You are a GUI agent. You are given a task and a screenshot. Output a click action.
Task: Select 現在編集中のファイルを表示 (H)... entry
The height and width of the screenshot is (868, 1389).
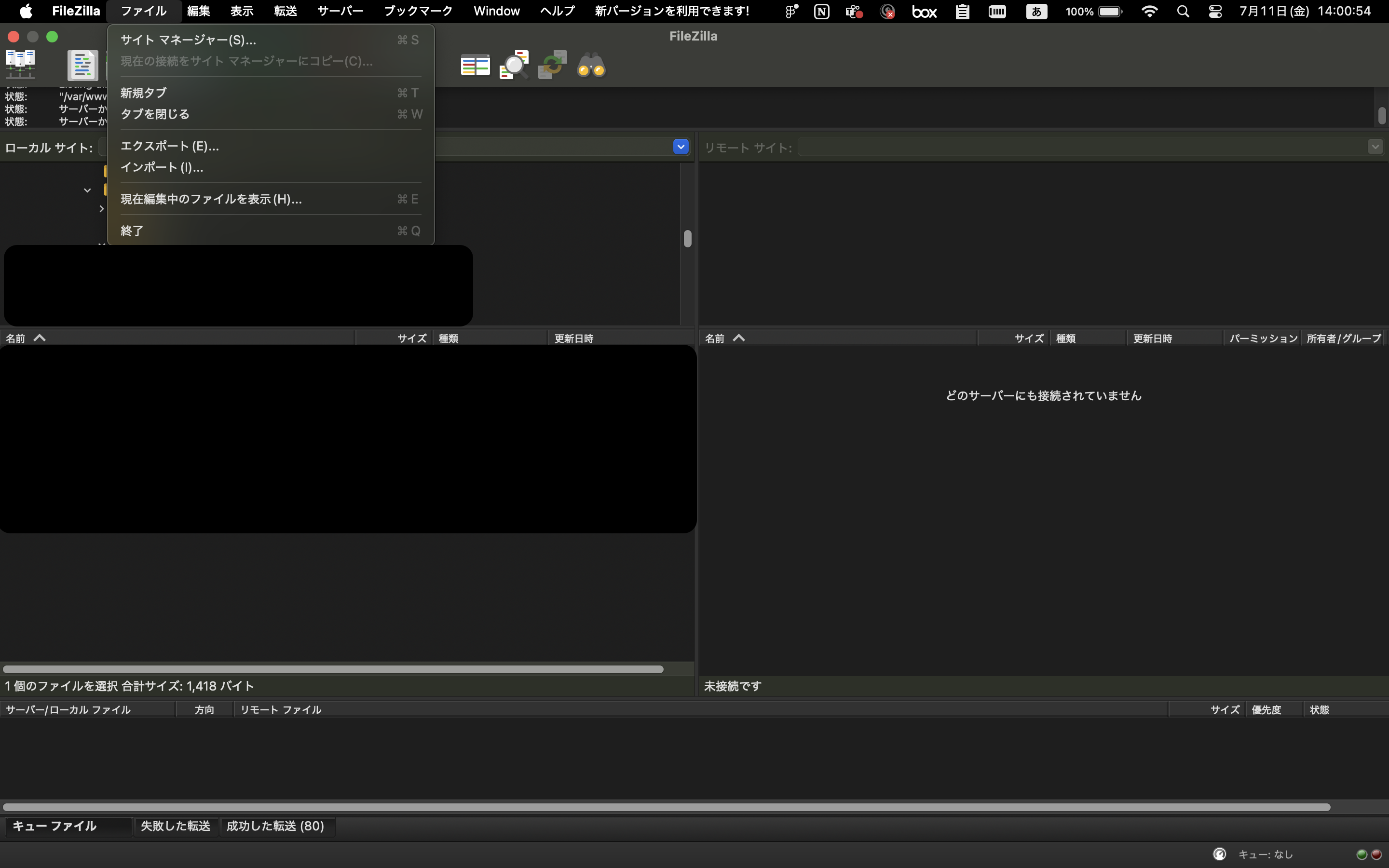(271, 199)
